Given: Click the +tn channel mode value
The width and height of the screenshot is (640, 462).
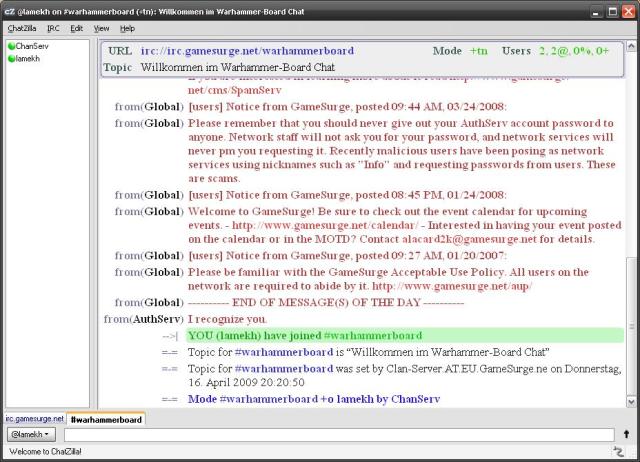Looking at the screenshot, I should tap(478, 51).
